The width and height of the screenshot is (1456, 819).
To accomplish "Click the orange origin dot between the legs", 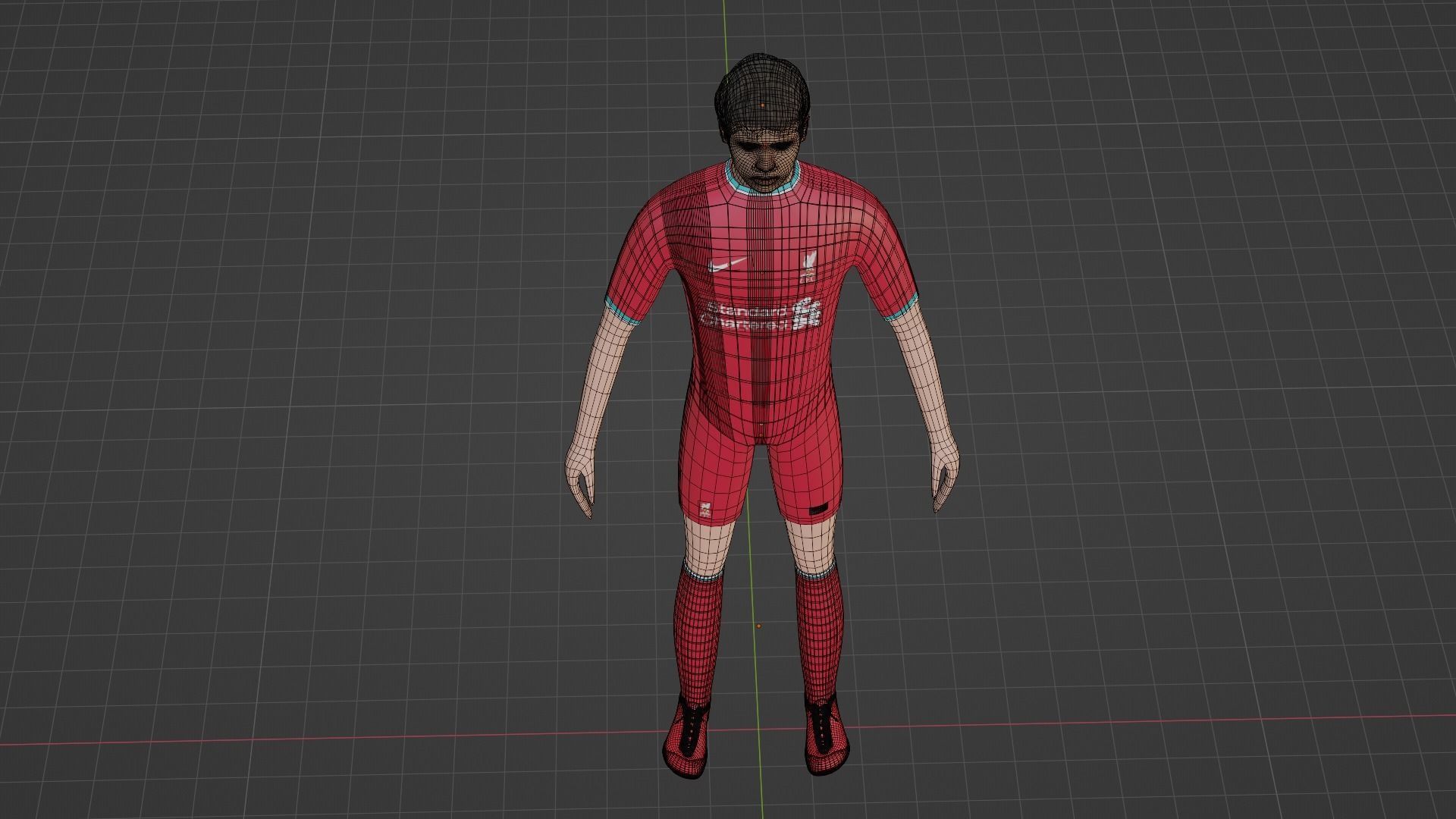I will point(759,626).
